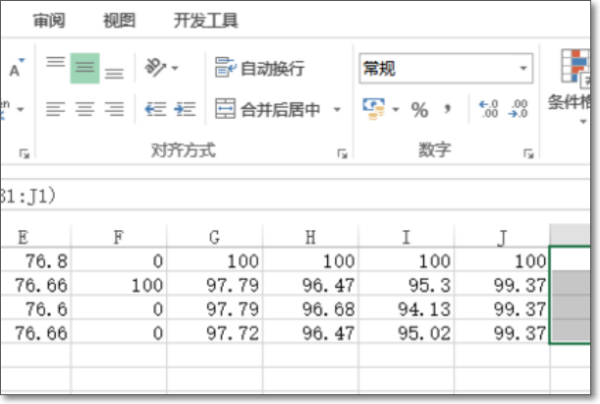Open 数字 dialog launcher
The width and height of the screenshot is (600, 404).
tap(528, 154)
